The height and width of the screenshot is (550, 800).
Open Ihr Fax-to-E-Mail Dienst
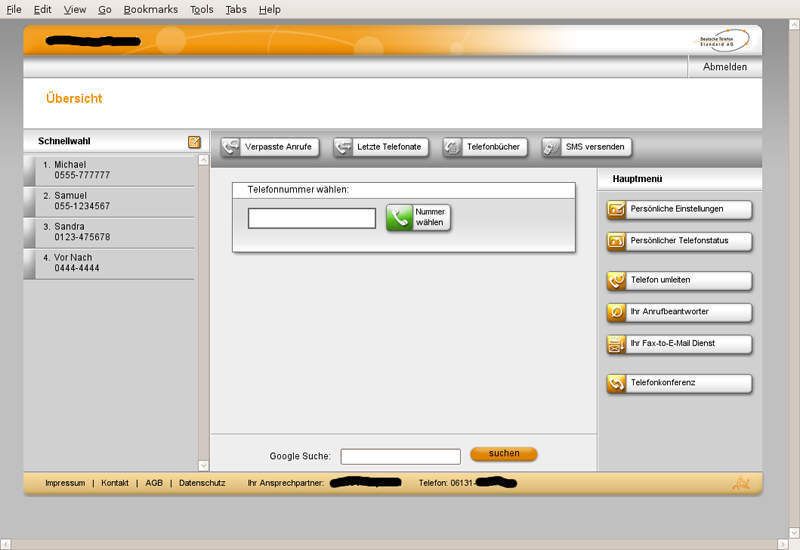pyautogui.click(x=679, y=344)
